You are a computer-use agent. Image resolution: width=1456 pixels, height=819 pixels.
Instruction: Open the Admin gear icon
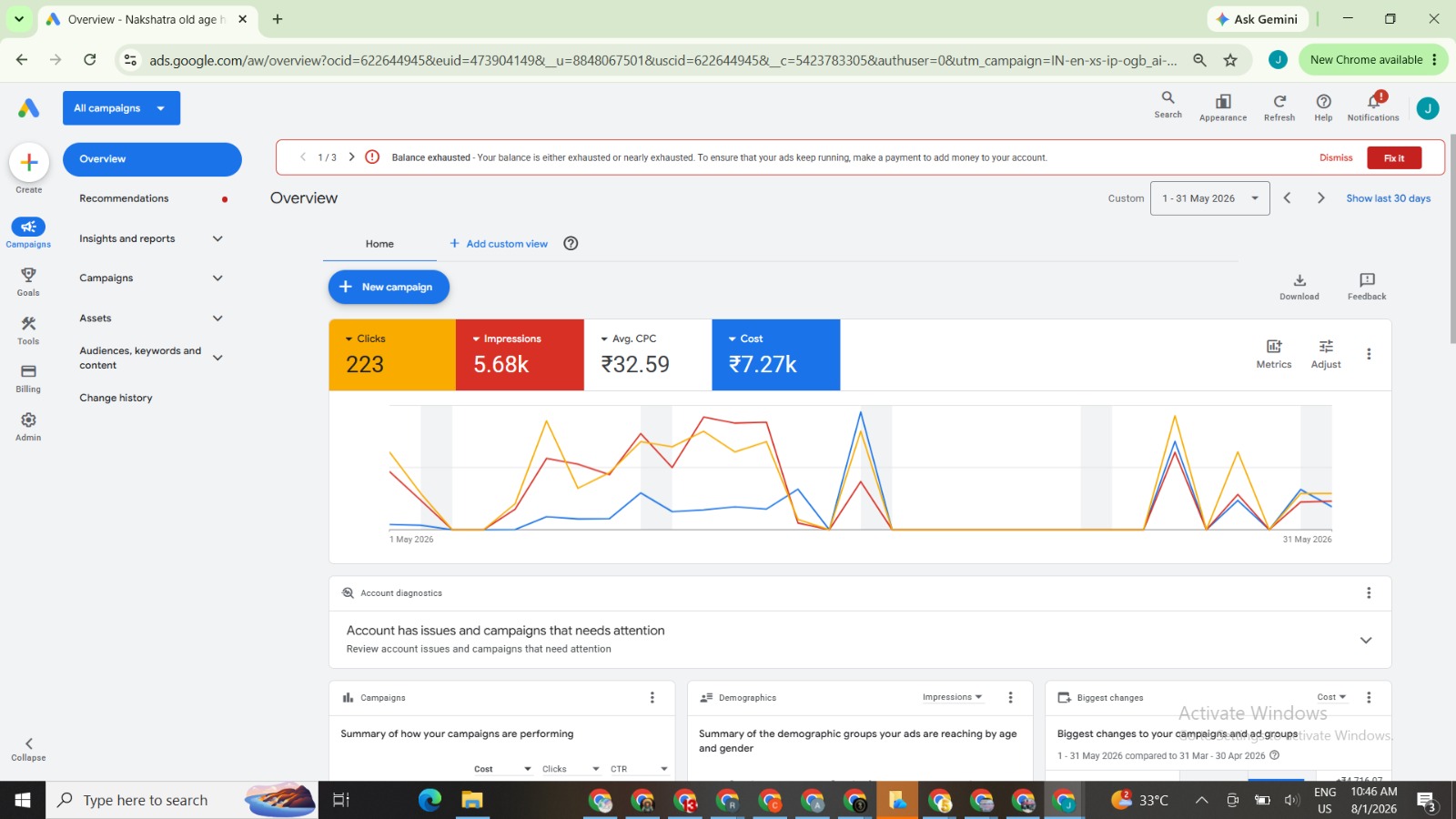point(28,420)
